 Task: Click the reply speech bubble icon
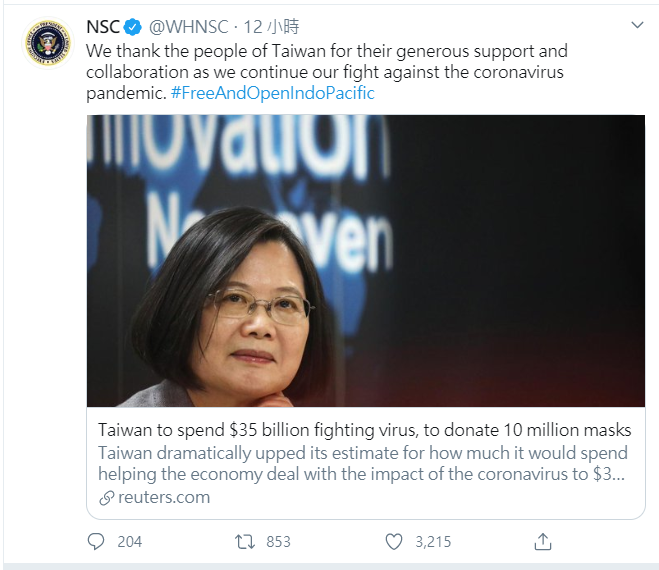click(96, 541)
